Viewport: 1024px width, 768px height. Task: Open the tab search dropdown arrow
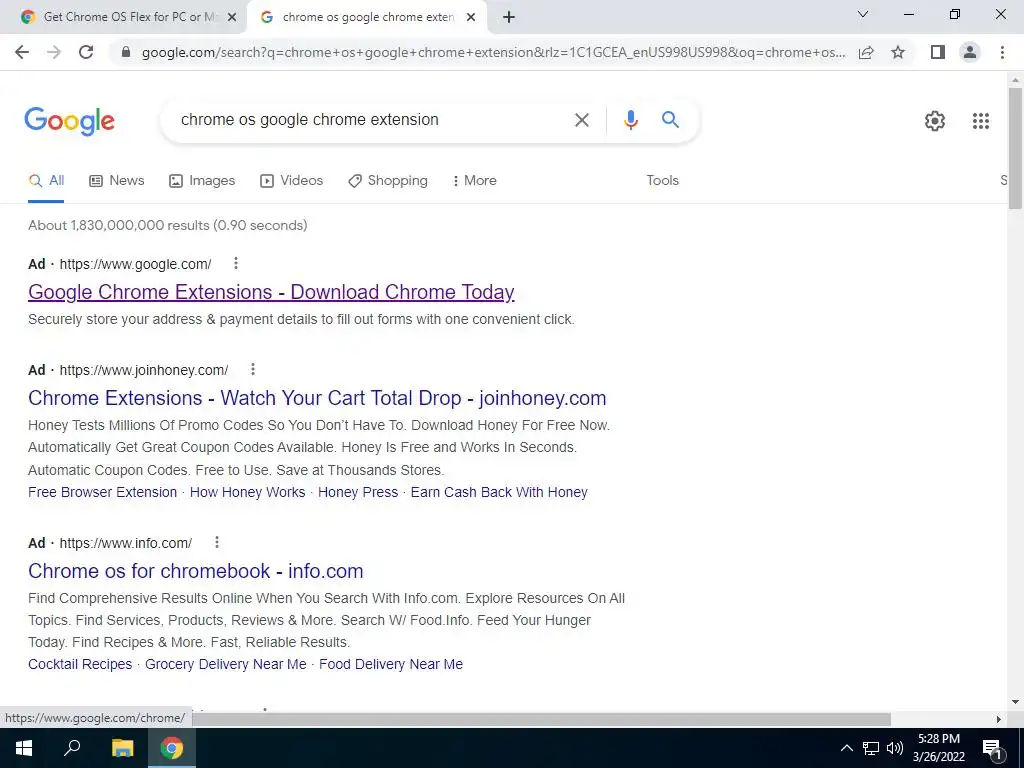pyautogui.click(x=862, y=14)
